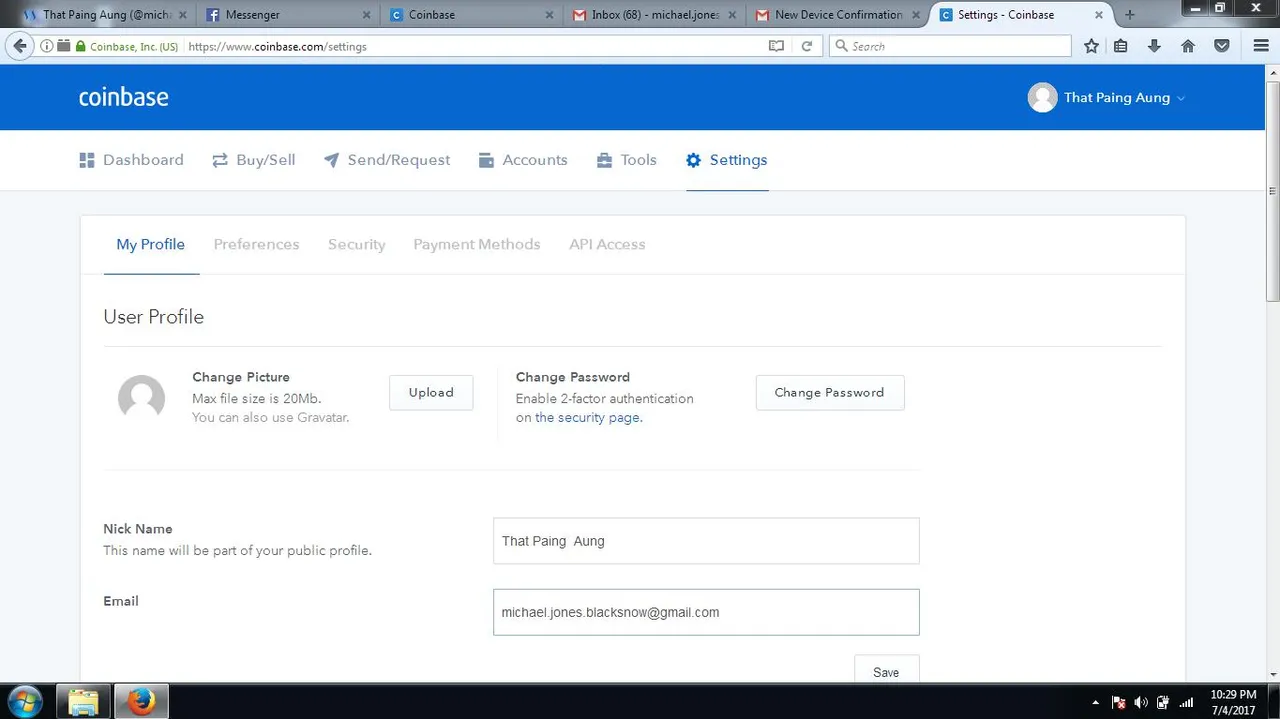Open the Firefox hamburger menu
1280x719 pixels.
click(1261, 46)
